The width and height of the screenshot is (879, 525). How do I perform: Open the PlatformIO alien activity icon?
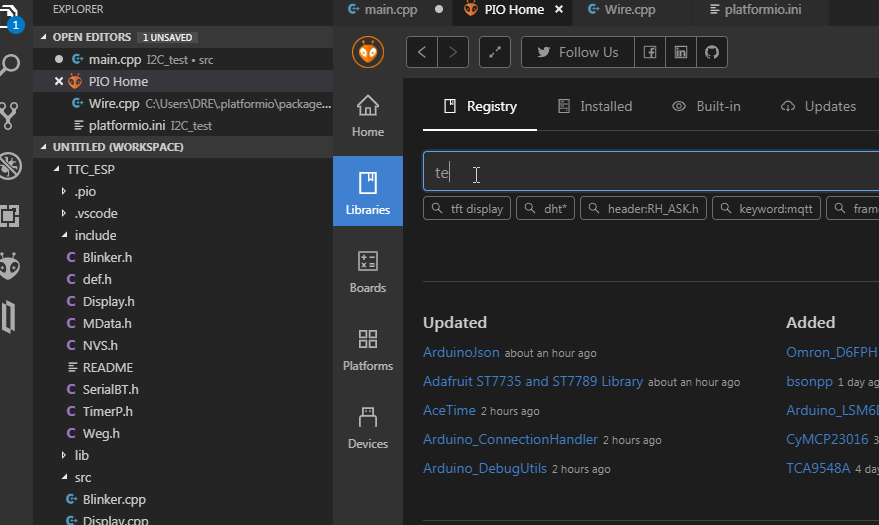[10, 266]
